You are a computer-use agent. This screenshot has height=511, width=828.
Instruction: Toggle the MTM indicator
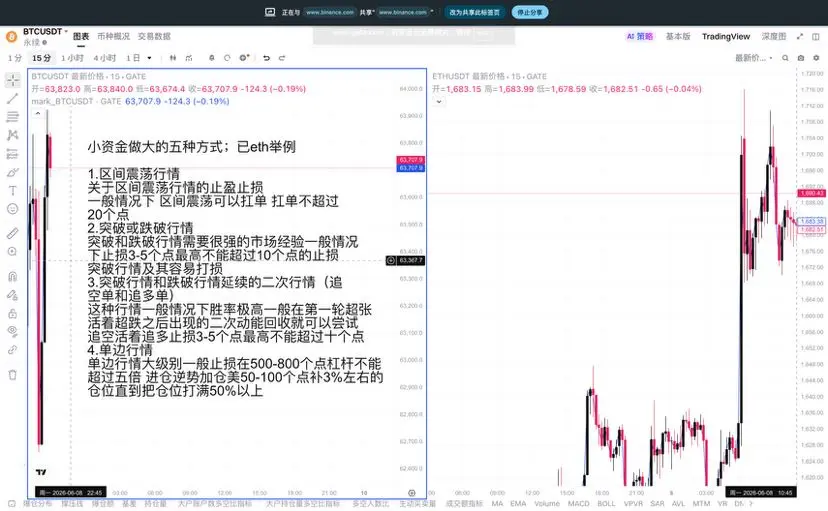[701, 504]
